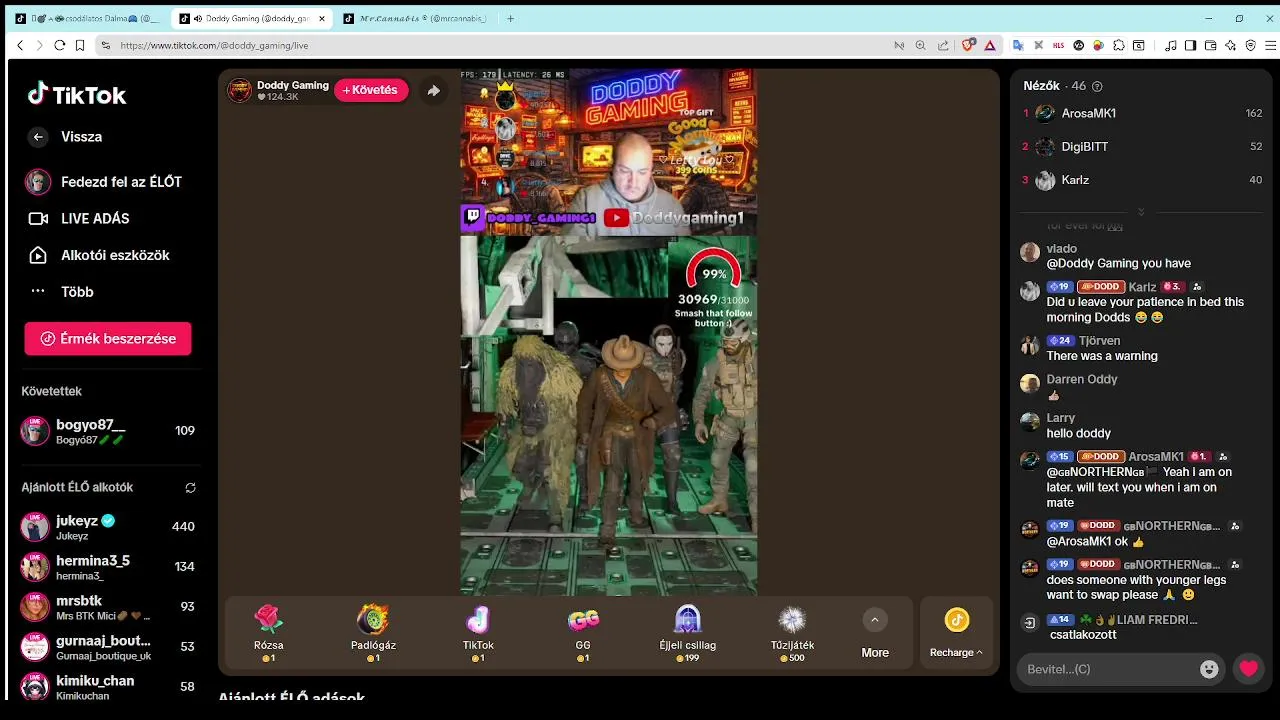Image resolution: width=1280 pixels, height=720 pixels.
Task: Click the Követés follow button
Action: (x=371, y=90)
